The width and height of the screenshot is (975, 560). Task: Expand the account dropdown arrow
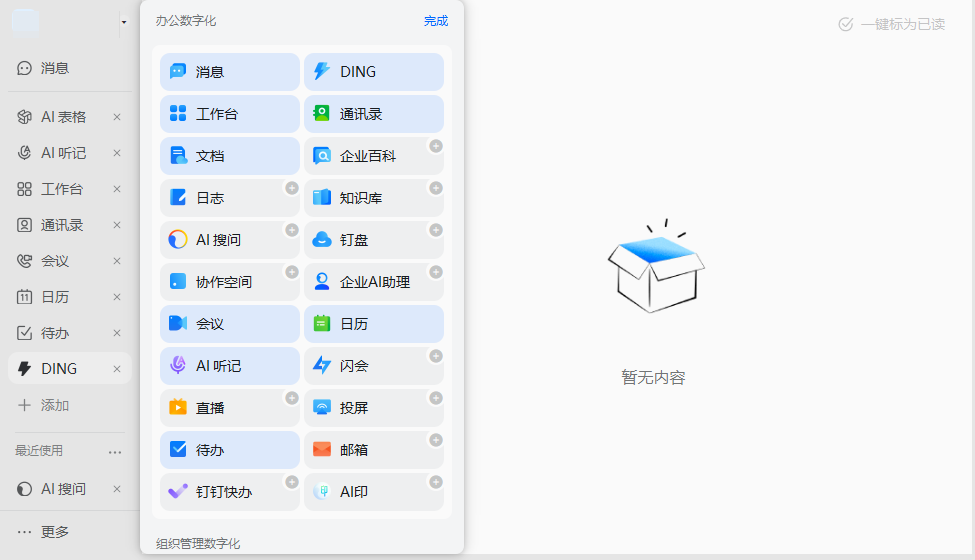(124, 22)
